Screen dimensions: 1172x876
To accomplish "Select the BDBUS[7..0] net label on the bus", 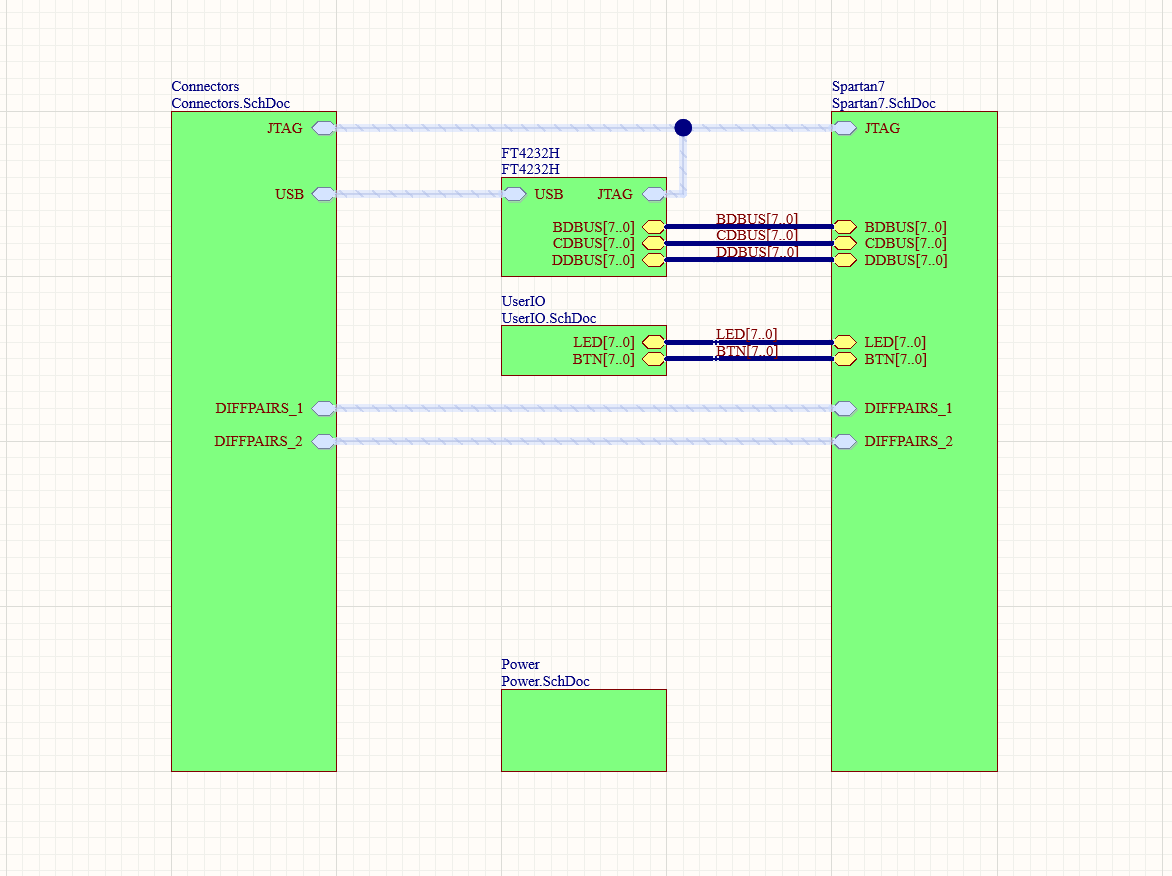I will (x=756, y=218).
